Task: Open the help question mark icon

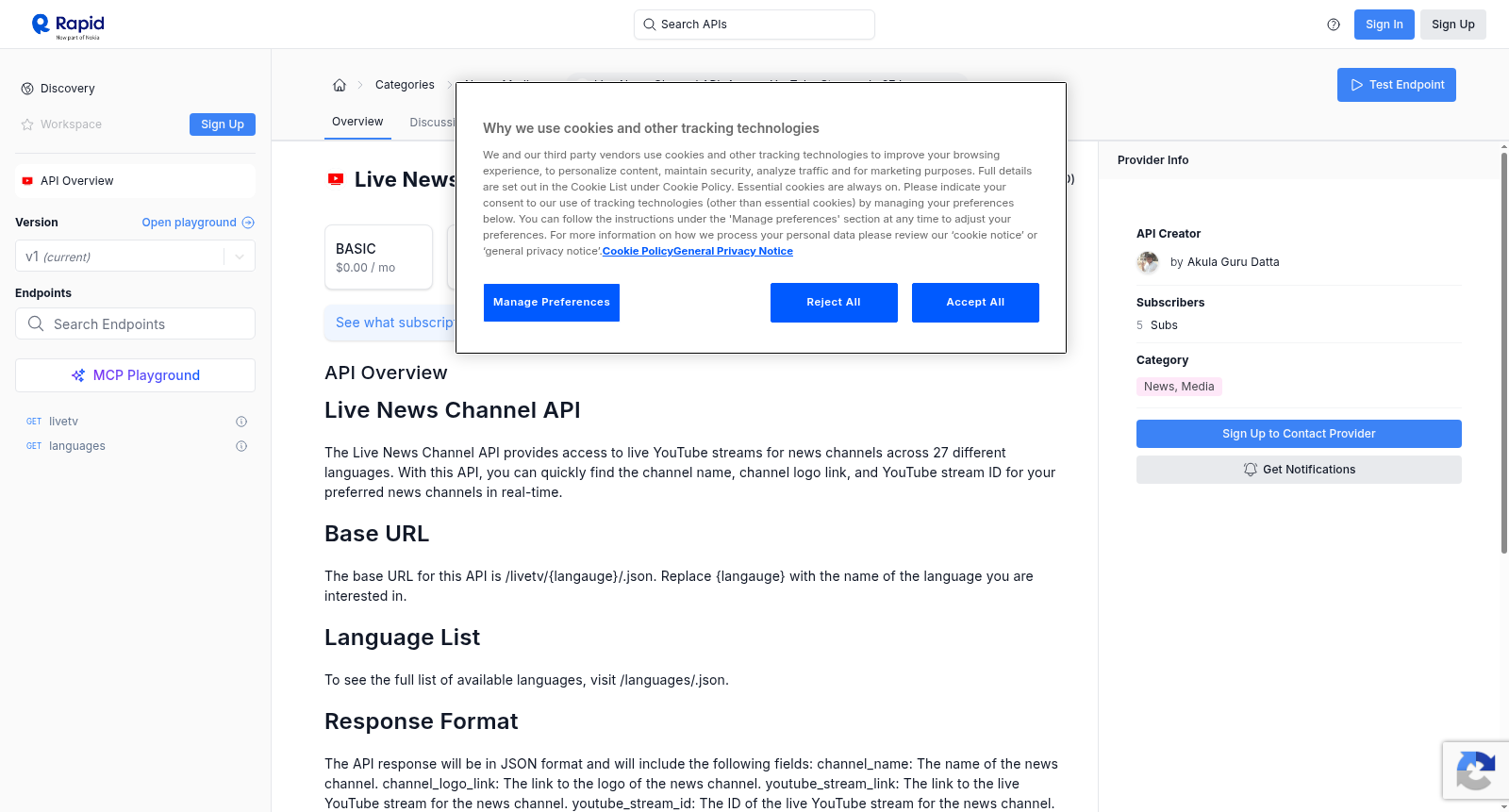Action: pyautogui.click(x=1334, y=25)
